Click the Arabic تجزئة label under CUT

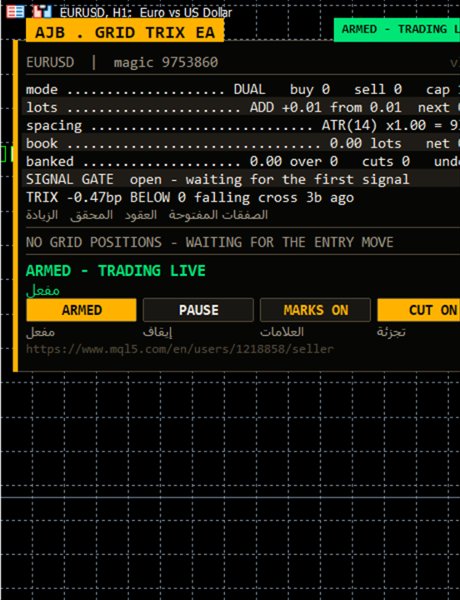391,332
